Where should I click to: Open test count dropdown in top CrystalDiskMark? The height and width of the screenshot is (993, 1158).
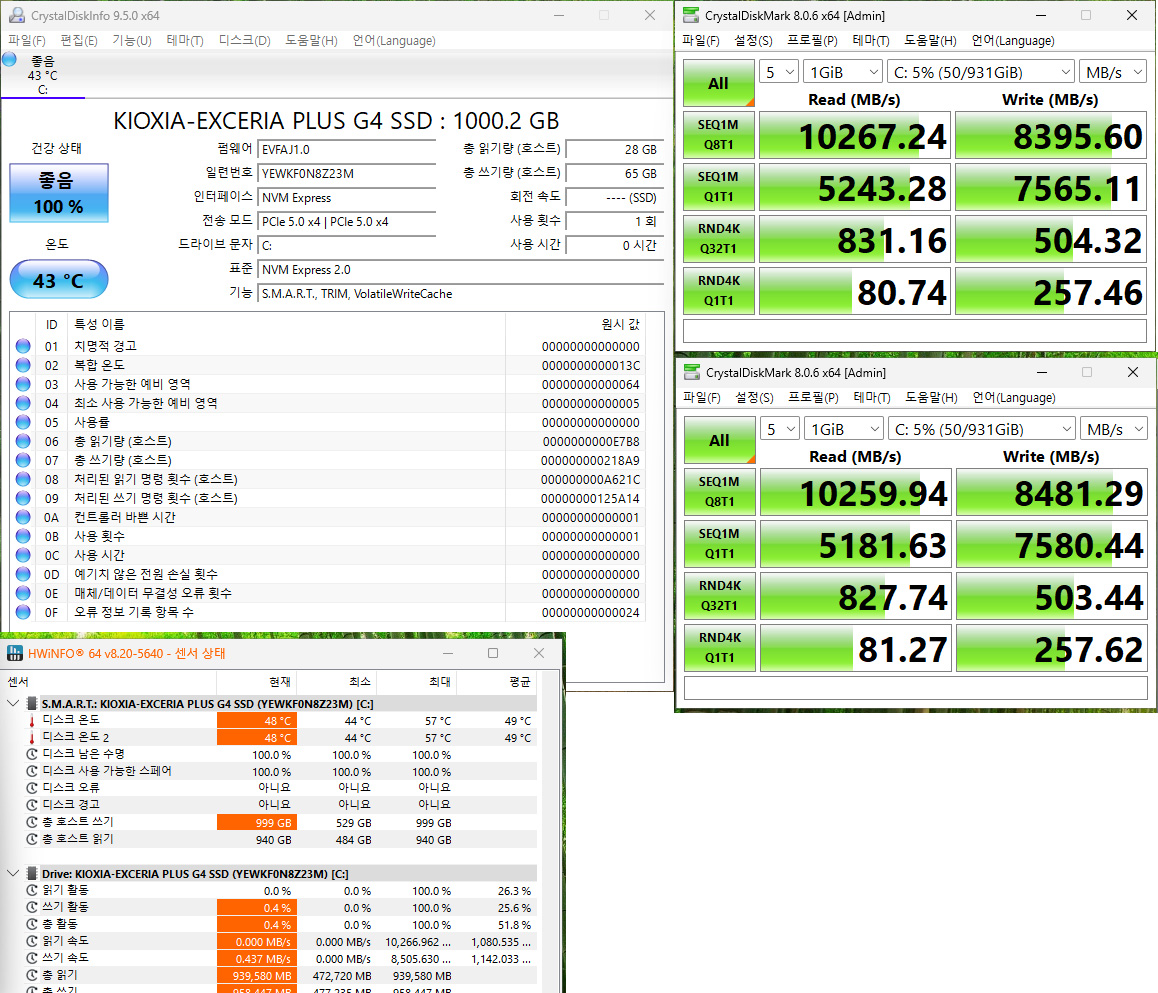pyautogui.click(x=779, y=72)
